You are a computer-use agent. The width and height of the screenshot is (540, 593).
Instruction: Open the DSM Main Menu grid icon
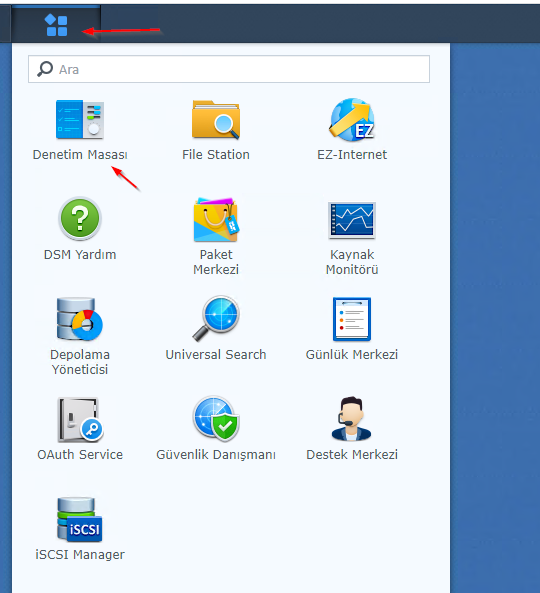pos(56,25)
